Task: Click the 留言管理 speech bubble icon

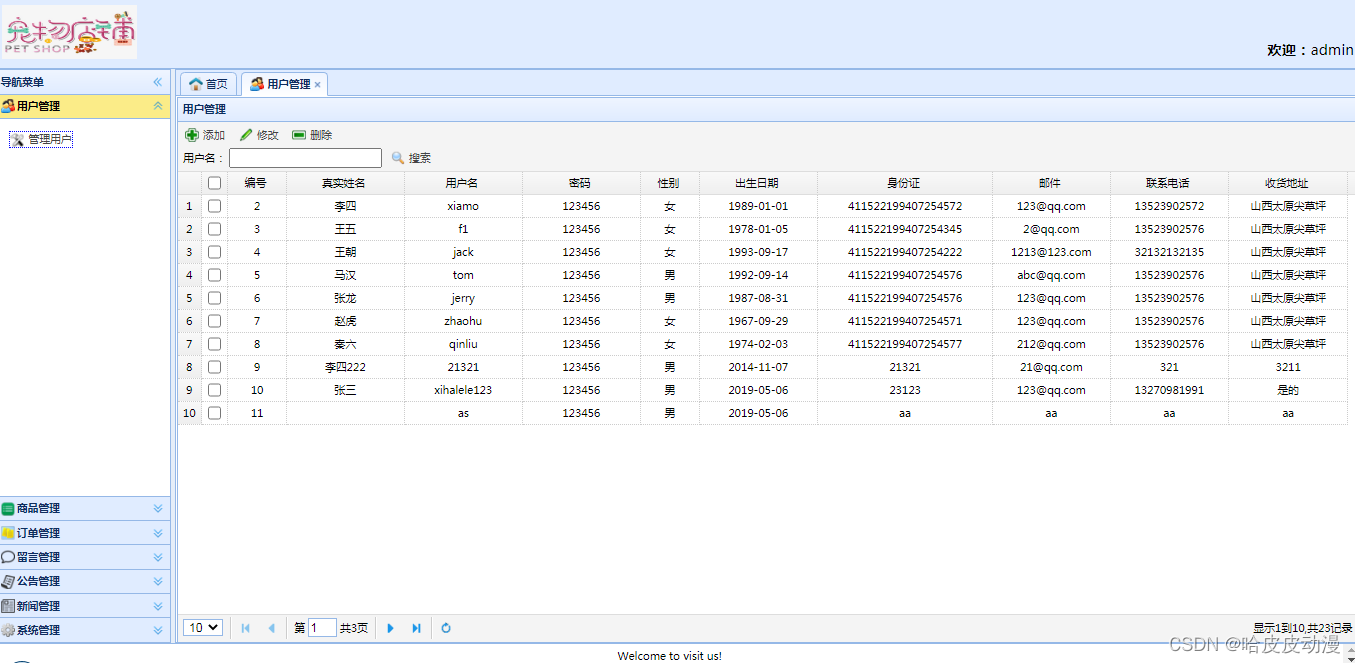Action: coord(8,557)
